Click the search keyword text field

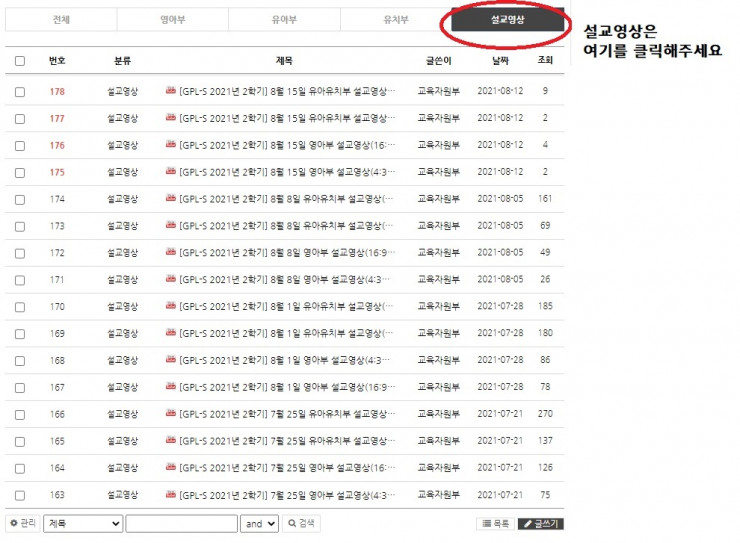pos(181,523)
